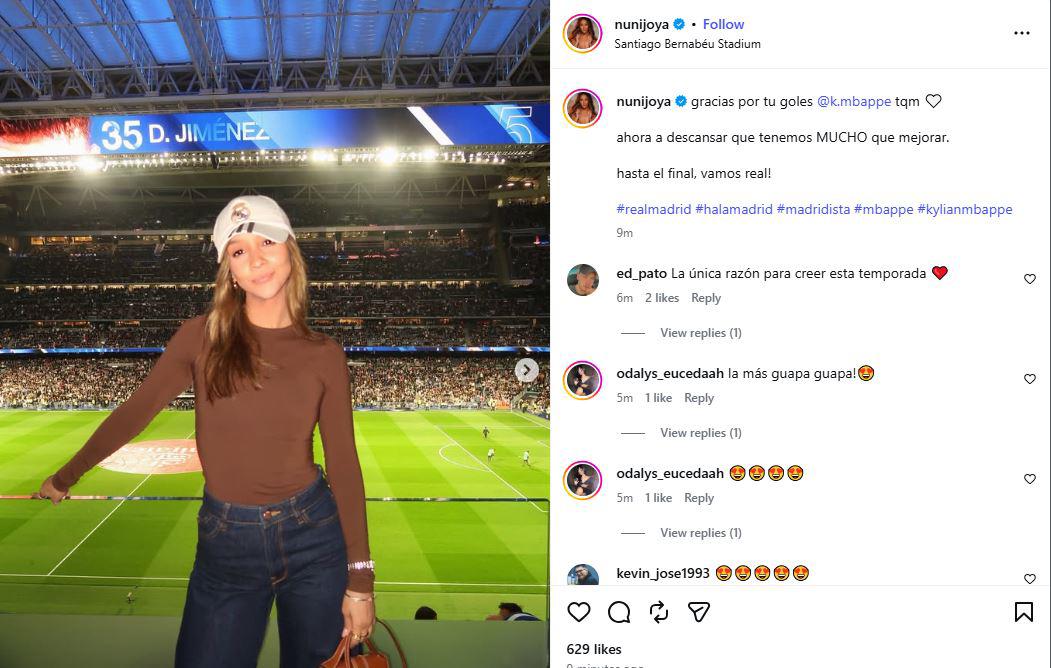Viewport: 1051px width, 668px height.
Task: View replies to odalys_eucedaah's first comment
Action: click(700, 432)
